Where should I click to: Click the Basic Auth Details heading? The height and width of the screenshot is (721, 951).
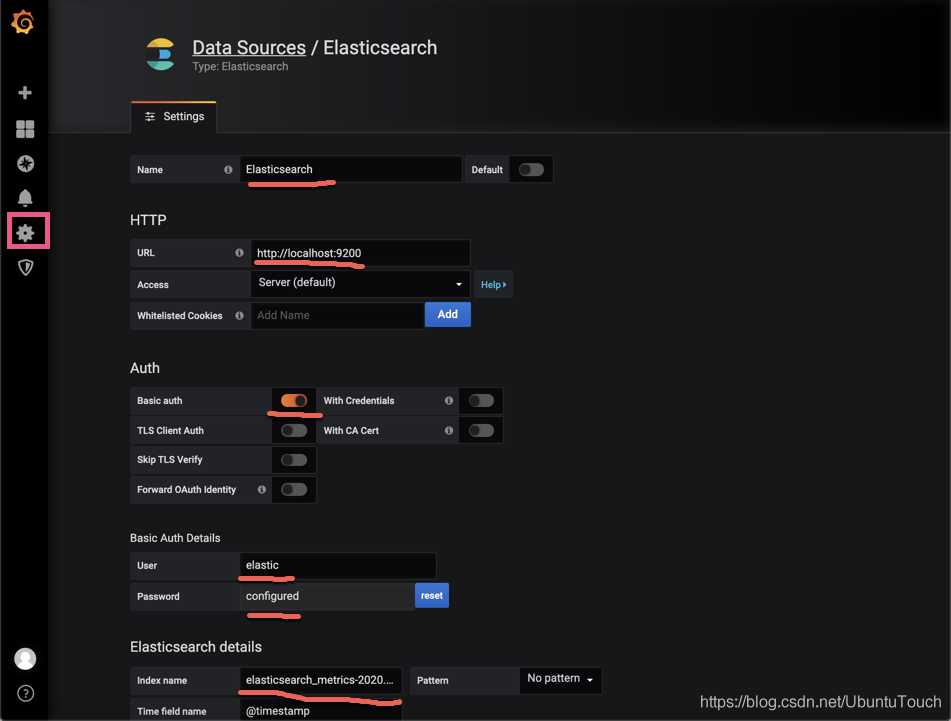click(x=175, y=538)
